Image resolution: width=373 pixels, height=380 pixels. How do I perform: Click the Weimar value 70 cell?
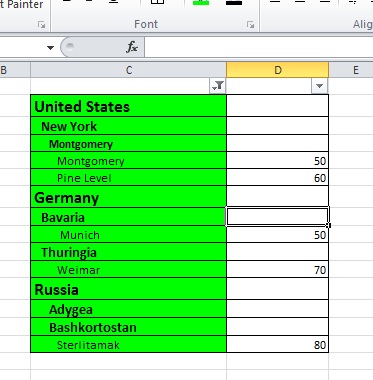[278, 269]
